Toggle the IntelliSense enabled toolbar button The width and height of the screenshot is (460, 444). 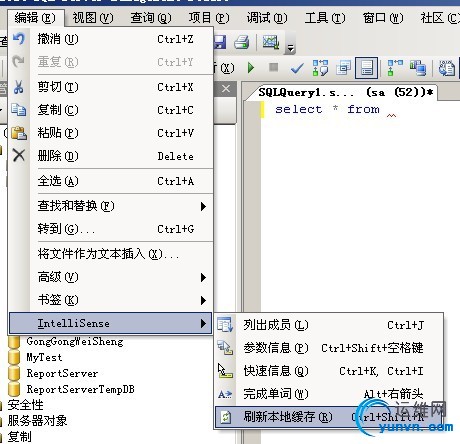click(x=366, y=68)
